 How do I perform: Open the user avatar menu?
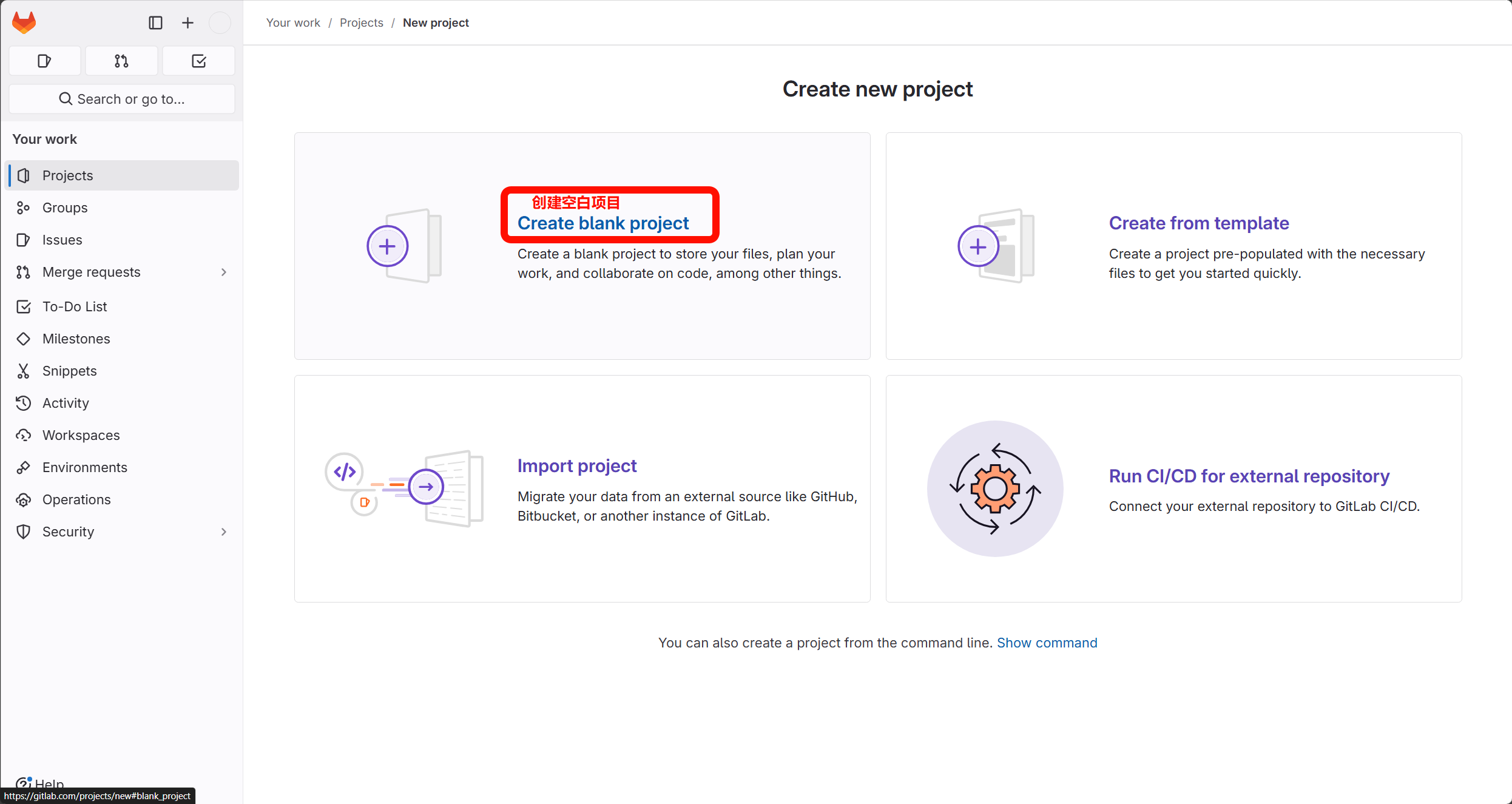pos(220,22)
